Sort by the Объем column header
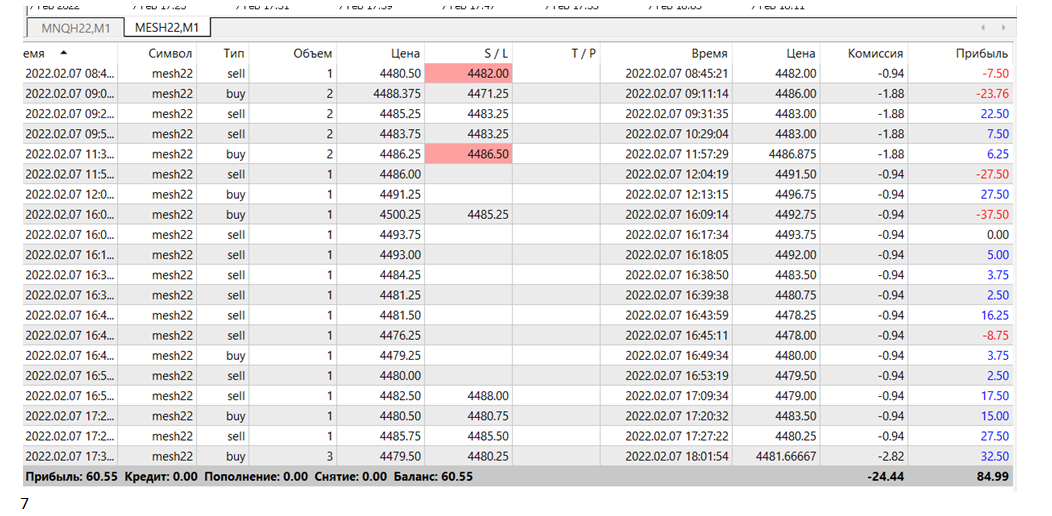The height and width of the screenshot is (516, 1052). coord(313,53)
